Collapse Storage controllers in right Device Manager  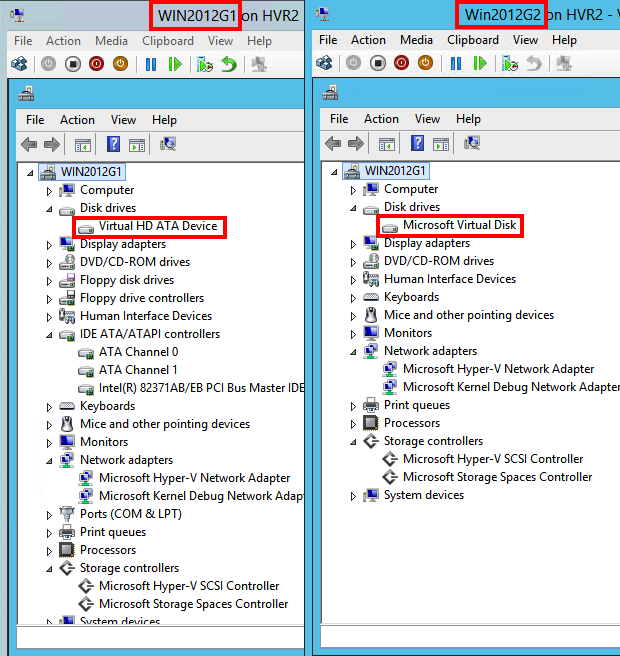tap(354, 442)
